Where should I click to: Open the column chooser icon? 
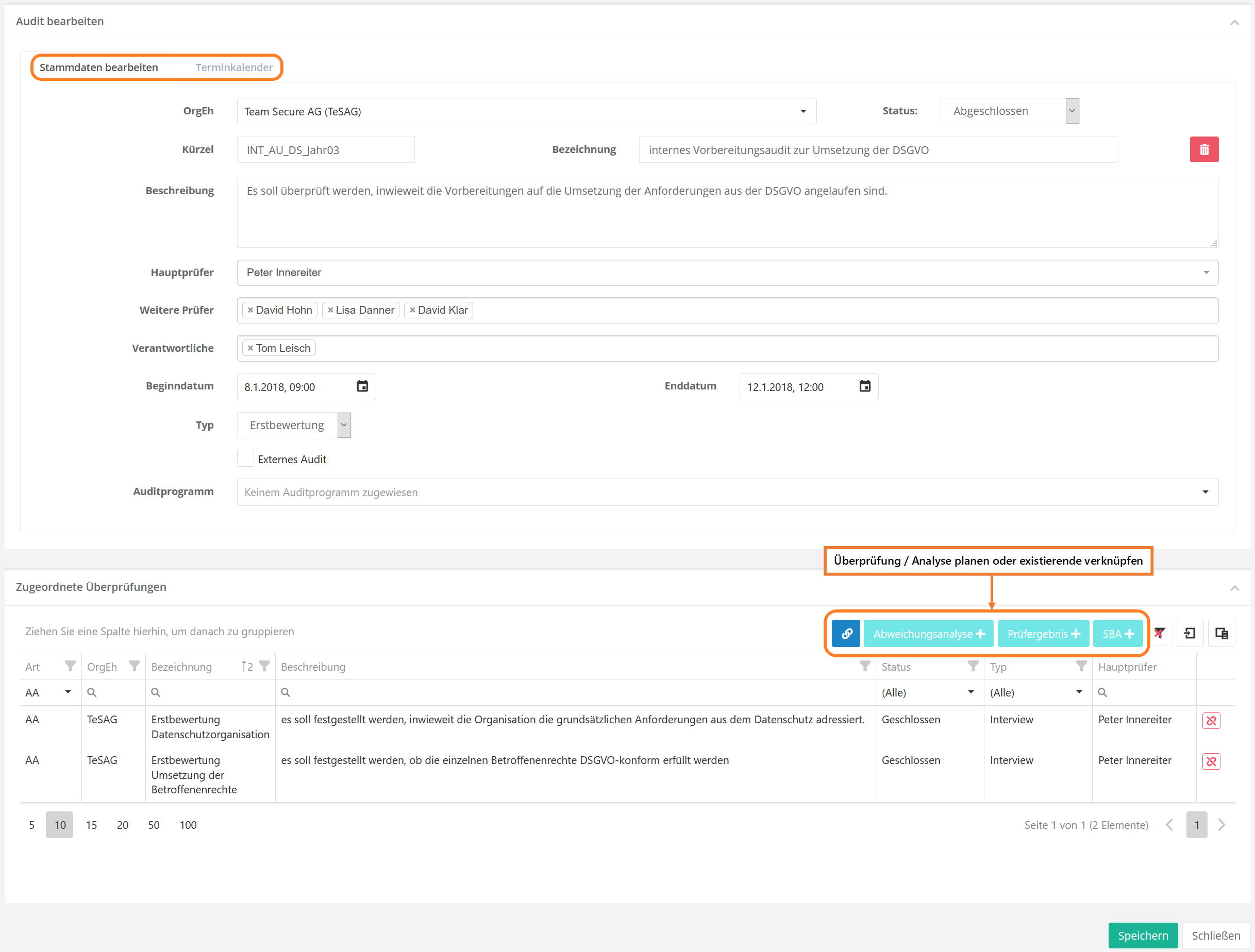pyautogui.click(x=1221, y=633)
